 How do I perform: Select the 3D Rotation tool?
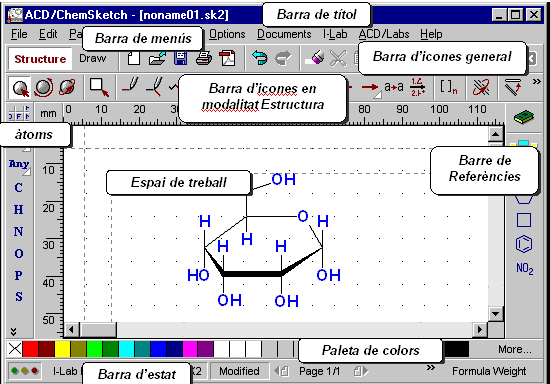[67, 87]
